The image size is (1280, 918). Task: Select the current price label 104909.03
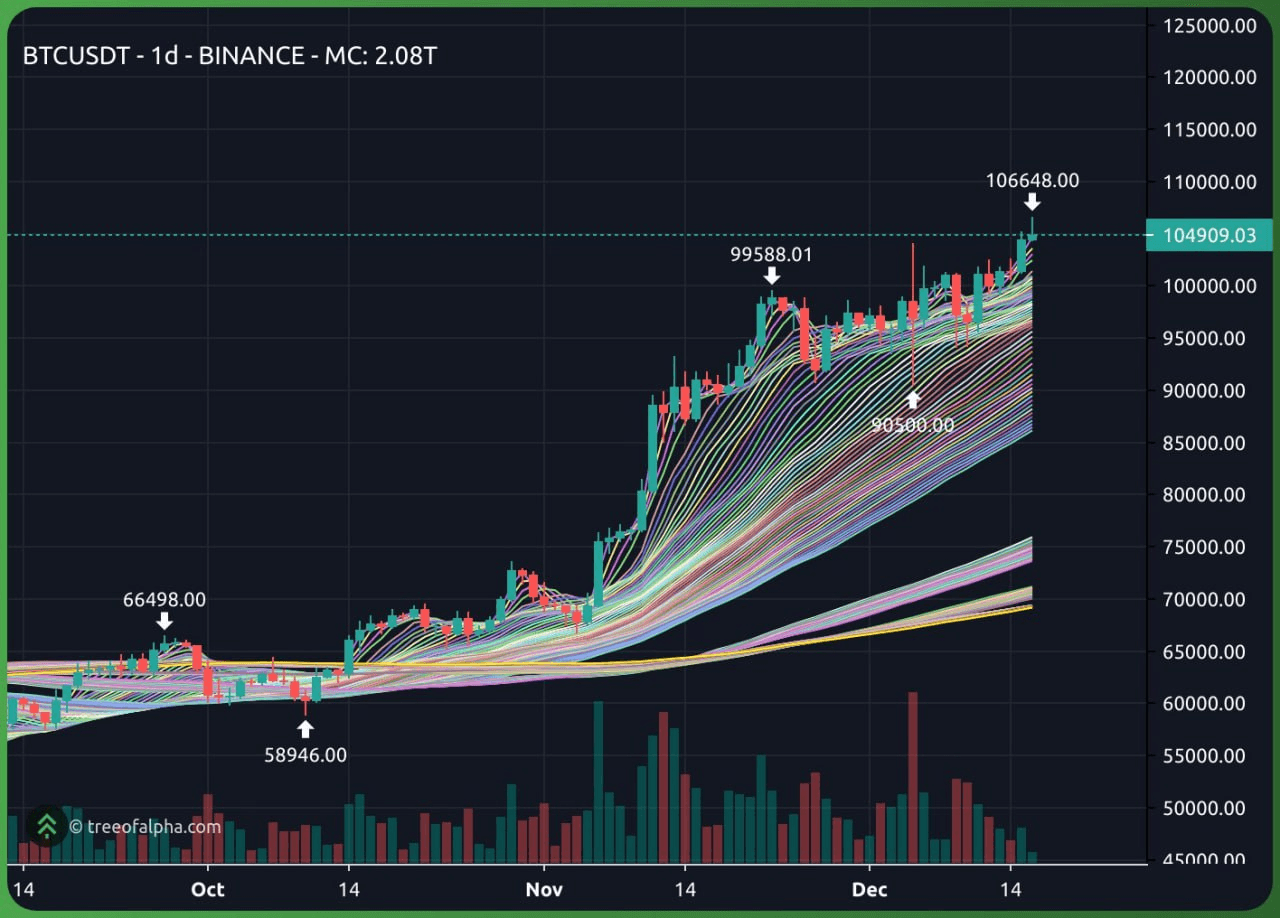[1209, 235]
